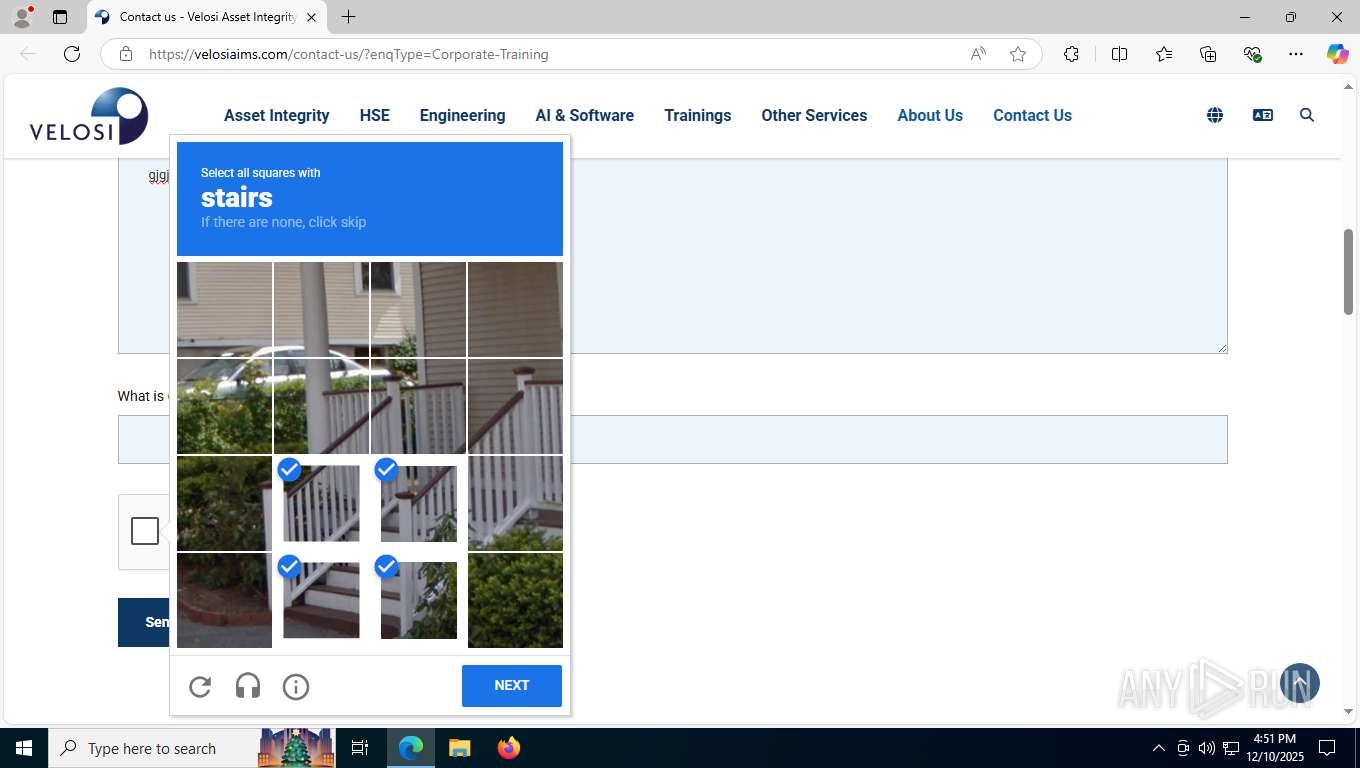Toggle split screen view
The image size is (1360, 768).
click(1119, 54)
